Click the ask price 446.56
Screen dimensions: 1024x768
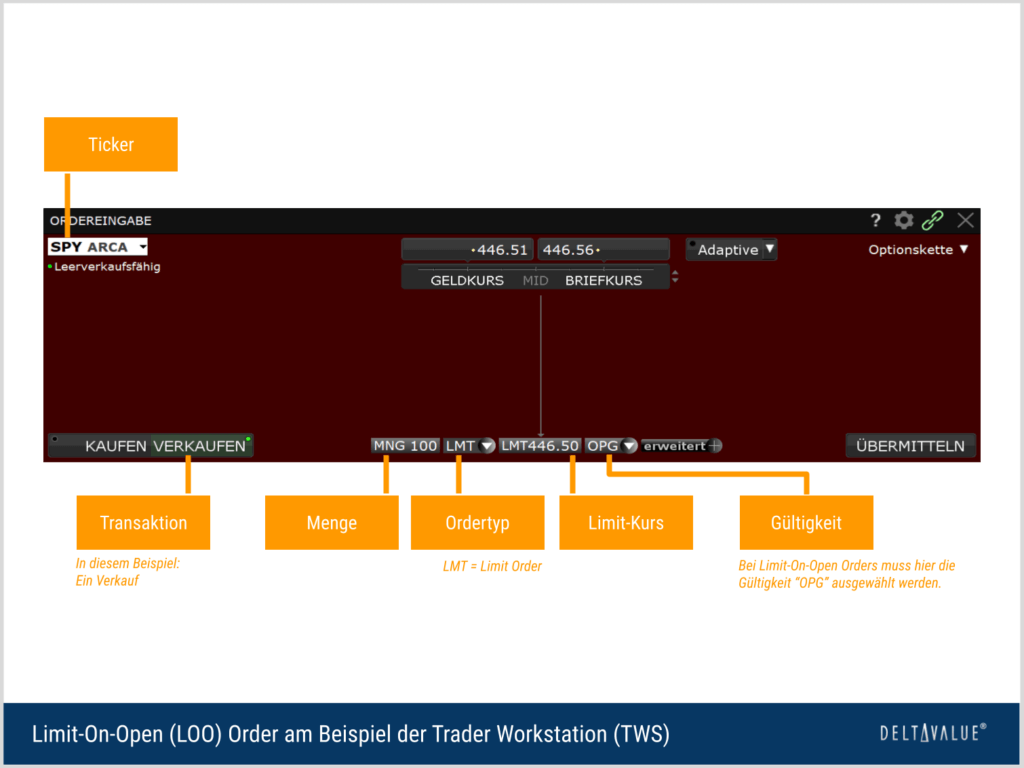pos(603,249)
